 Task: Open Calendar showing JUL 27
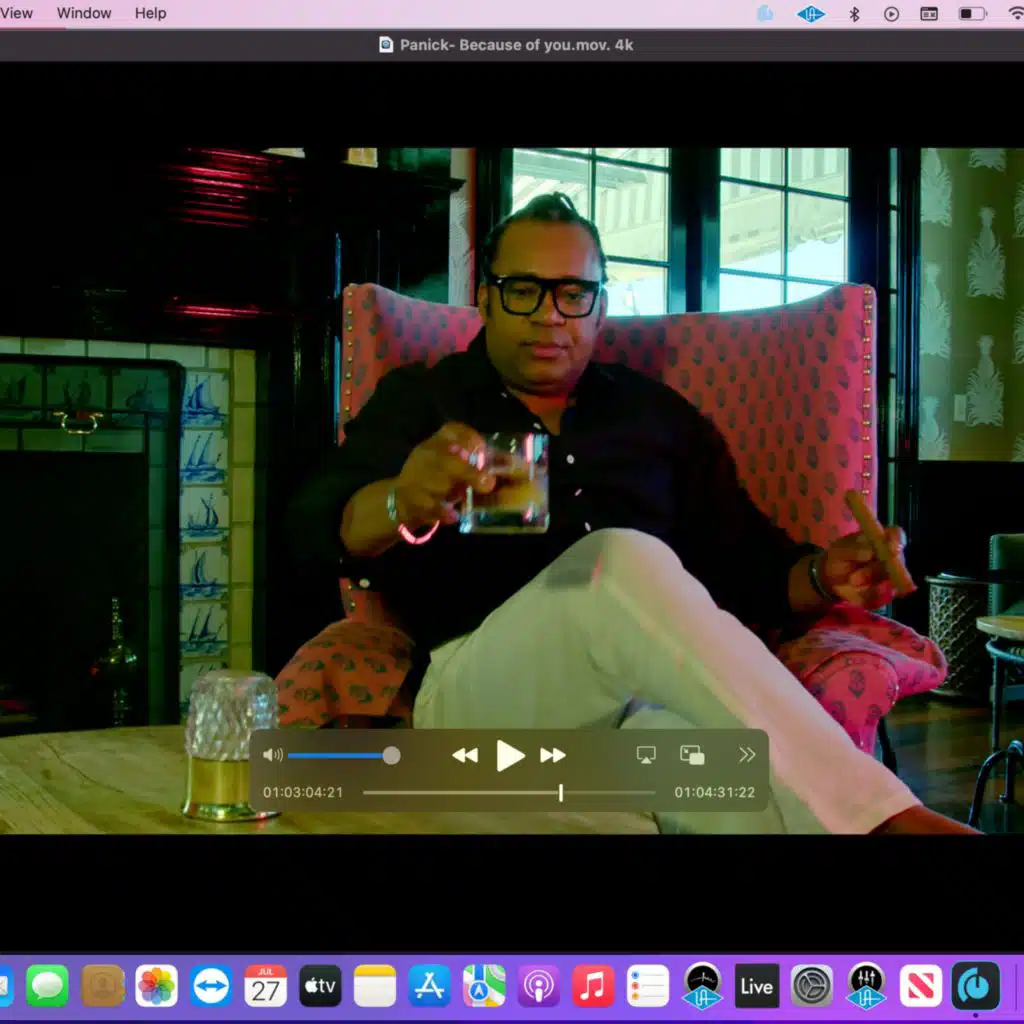pyautogui.click(x=266, y=985)
